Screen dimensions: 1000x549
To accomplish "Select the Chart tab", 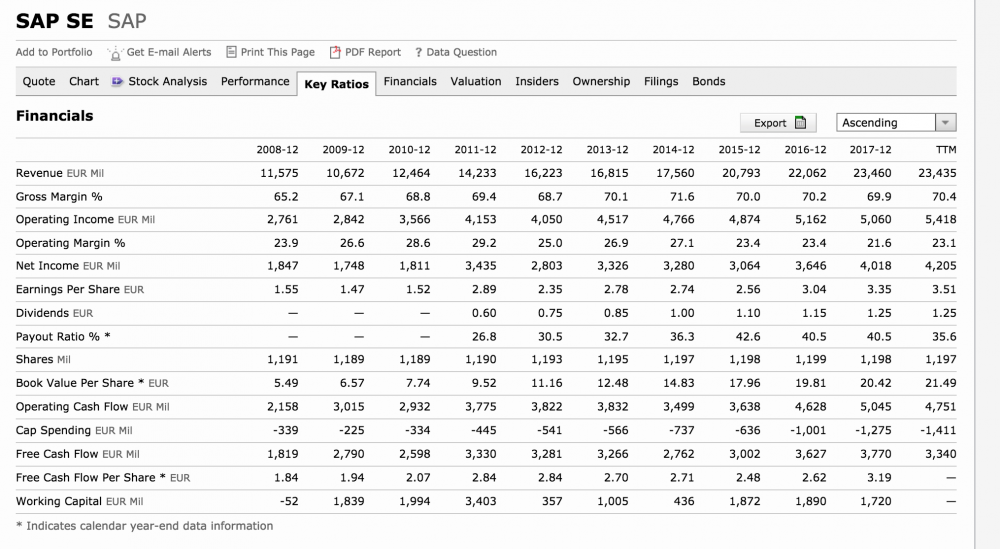I will coord(84,81).
